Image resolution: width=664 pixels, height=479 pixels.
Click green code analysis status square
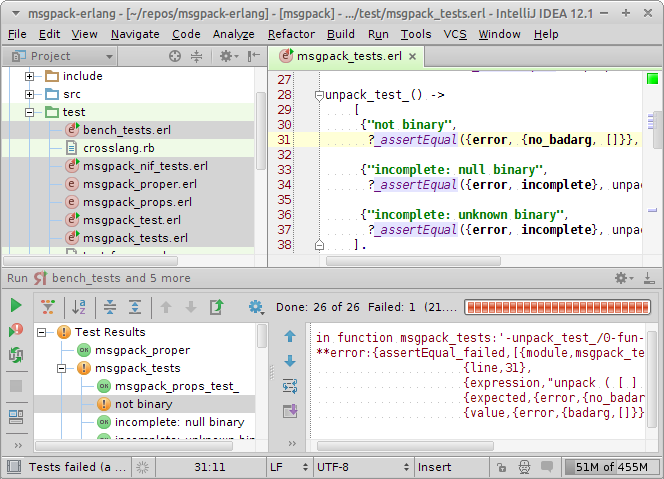click(x=653, y=78)
